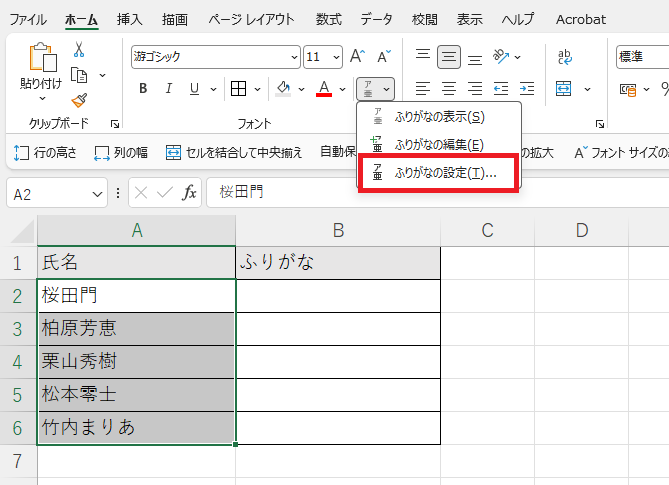Toggle italic formatting
The height and width of the screenshot is (485, 669).
coord(169,89)
